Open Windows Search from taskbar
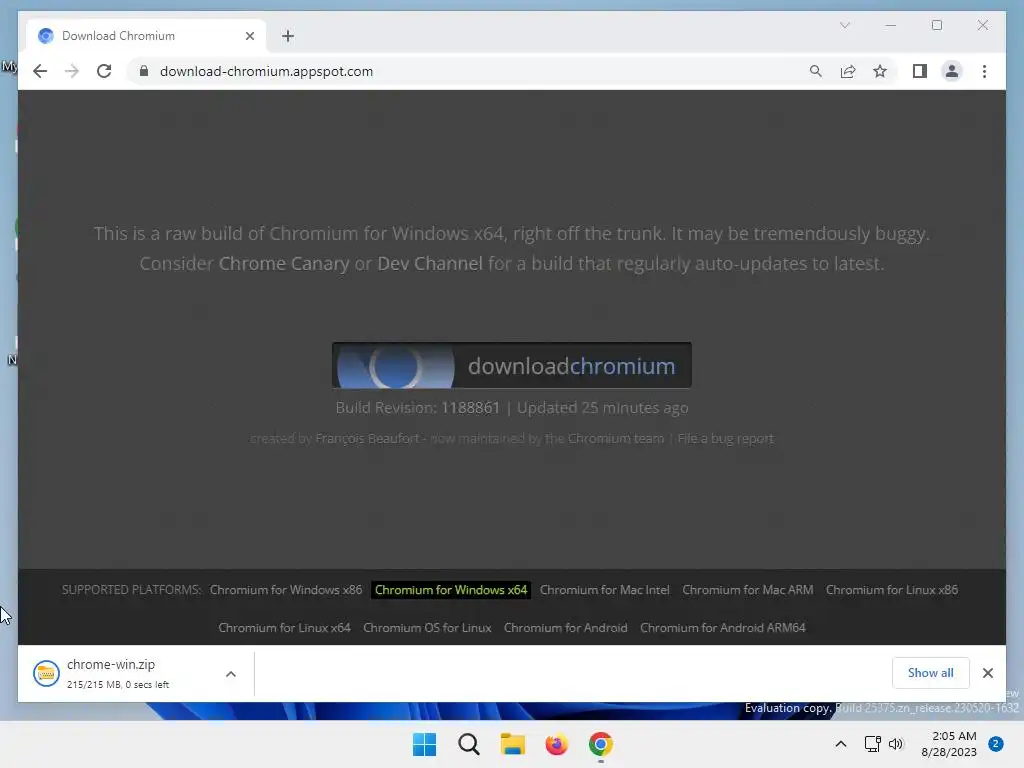The image size is (1024, 768). point(468,744)
